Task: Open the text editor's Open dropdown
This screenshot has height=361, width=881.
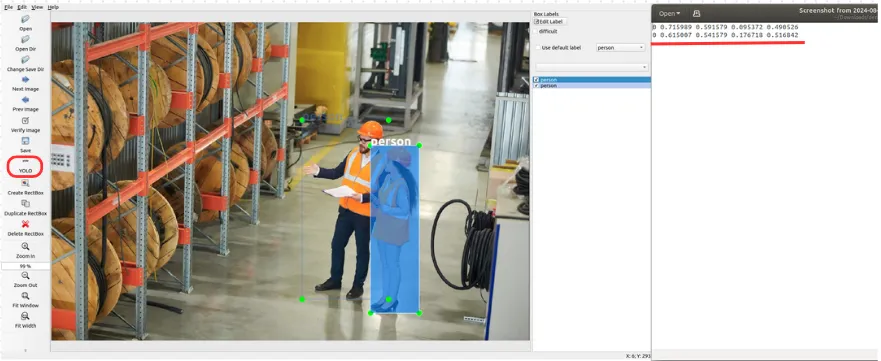Action: 669,13
